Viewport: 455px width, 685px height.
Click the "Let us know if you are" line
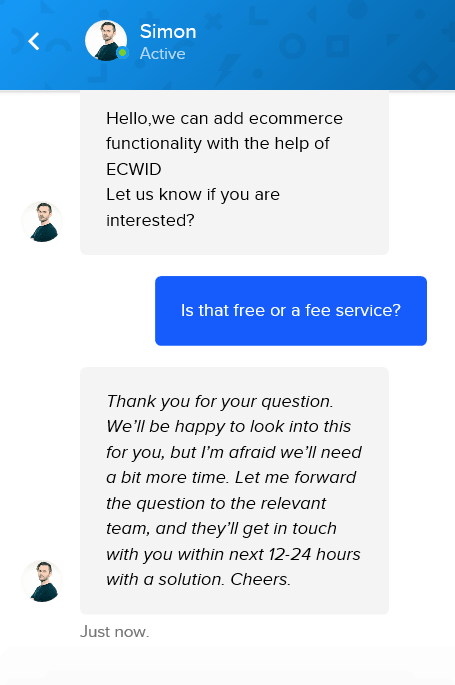(193, 195)
